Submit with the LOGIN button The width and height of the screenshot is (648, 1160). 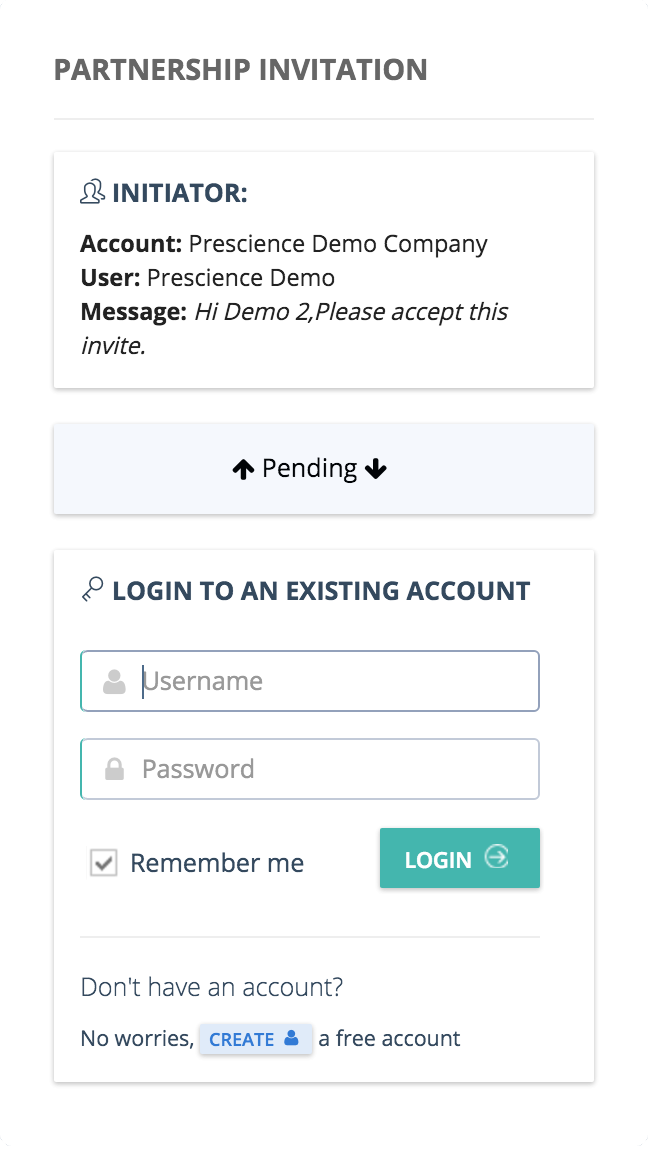point(460,858)
